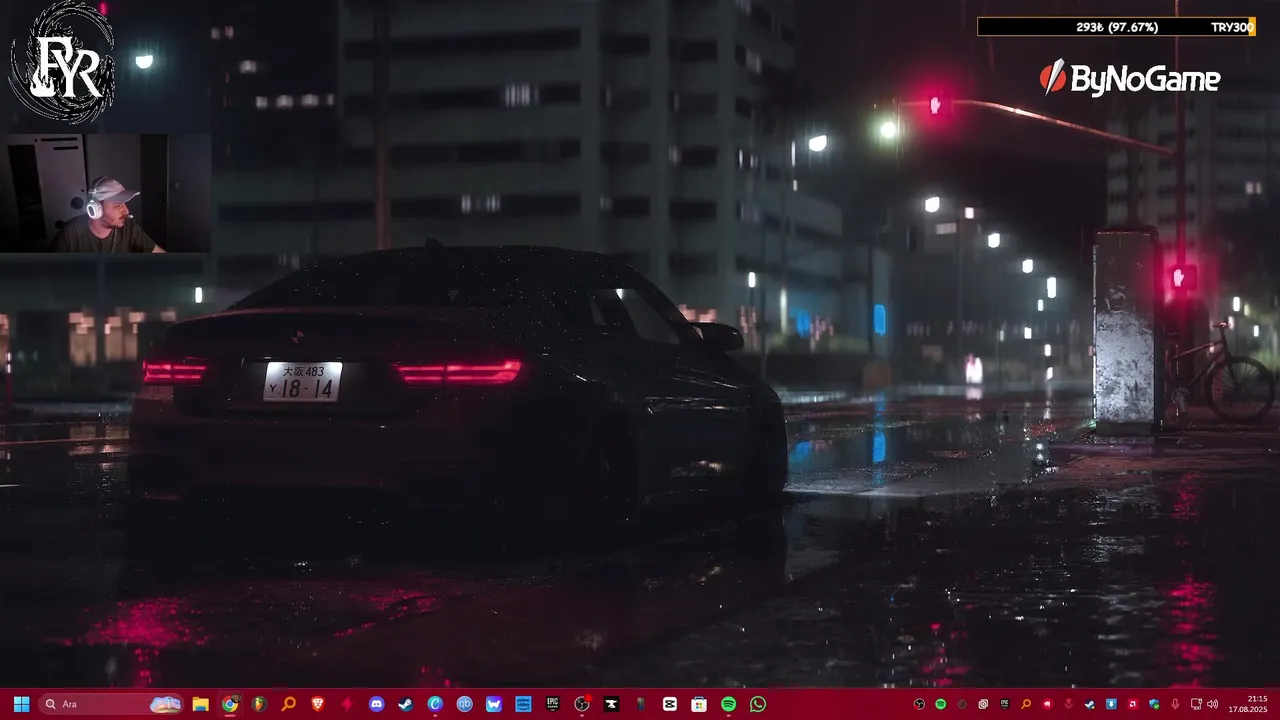Click the orange magnifier icon in system tray
Viewport: 1280px width, 720px height.
pos(1026,704)
